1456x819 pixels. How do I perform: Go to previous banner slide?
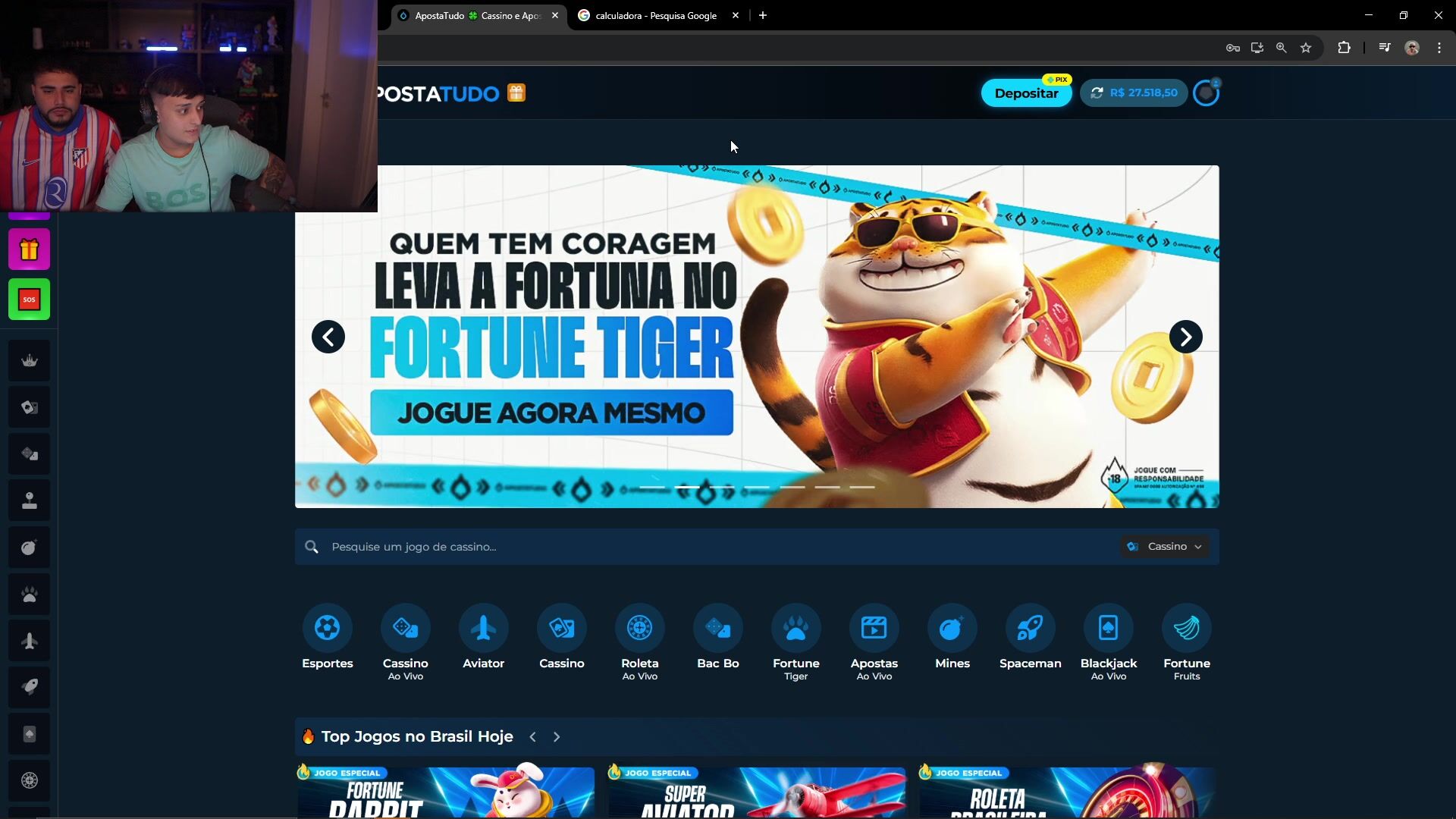coord(328,337)
